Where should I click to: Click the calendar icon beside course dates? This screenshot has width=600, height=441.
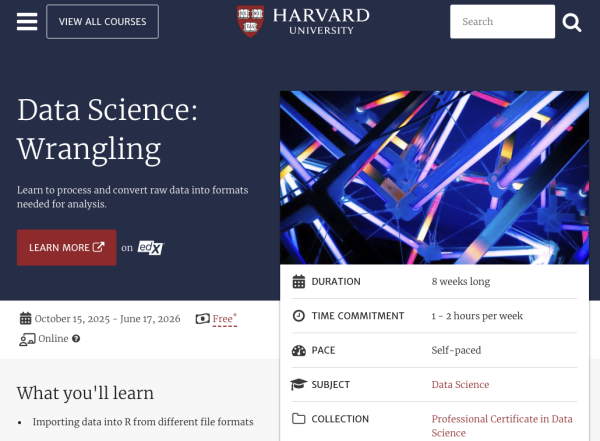[x=25, y=319]
